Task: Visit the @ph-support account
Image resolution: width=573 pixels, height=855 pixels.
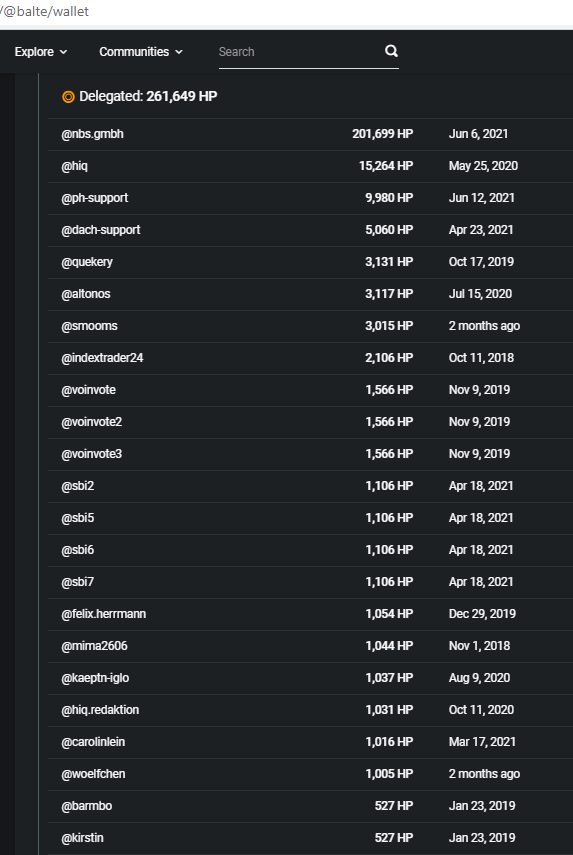Action: (x=94, y=198)
